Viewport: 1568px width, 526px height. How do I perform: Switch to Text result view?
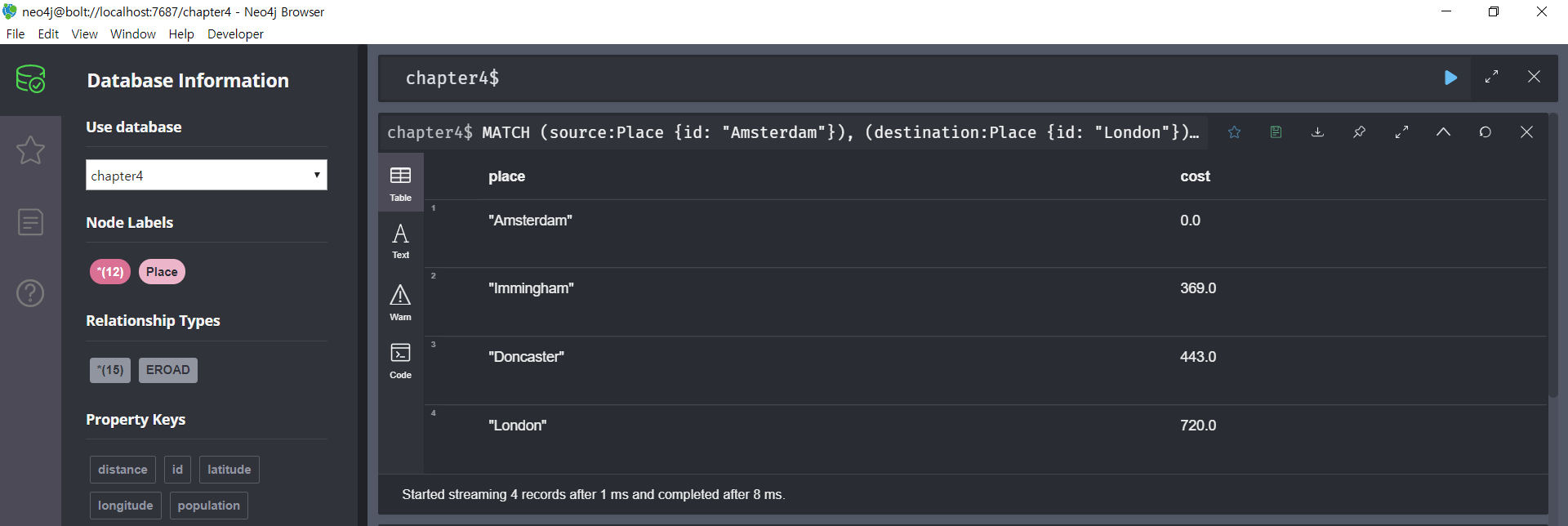[x=400, y=242]
